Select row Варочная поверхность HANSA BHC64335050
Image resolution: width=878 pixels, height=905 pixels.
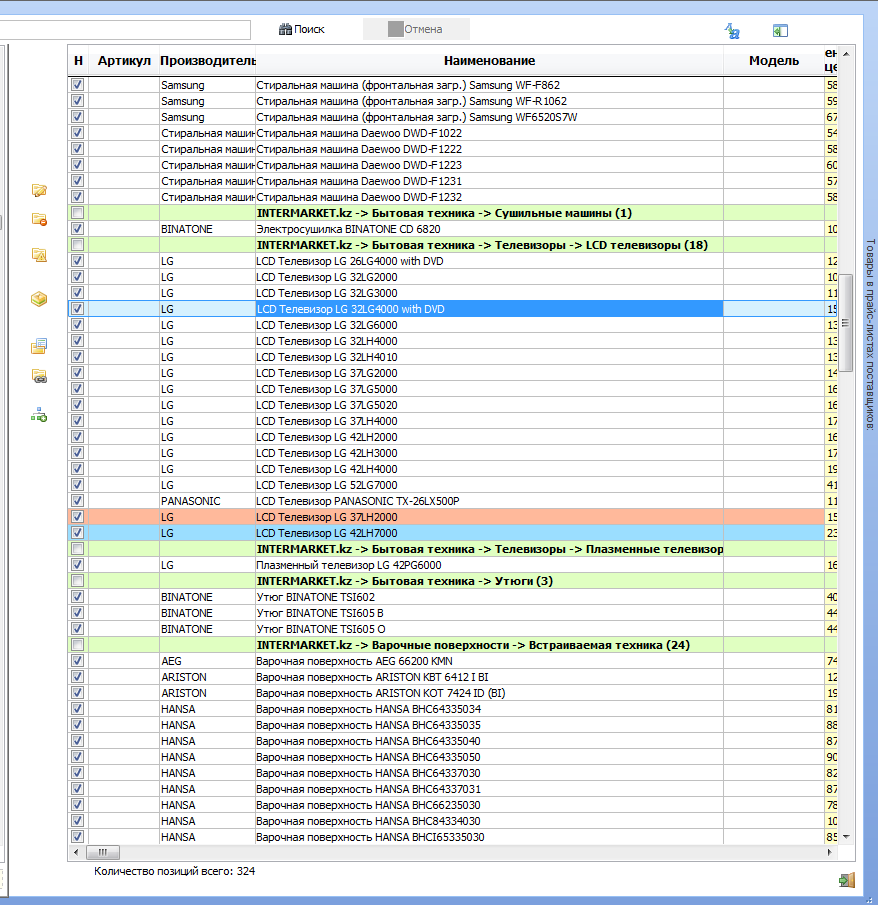(x=453, y=757)
